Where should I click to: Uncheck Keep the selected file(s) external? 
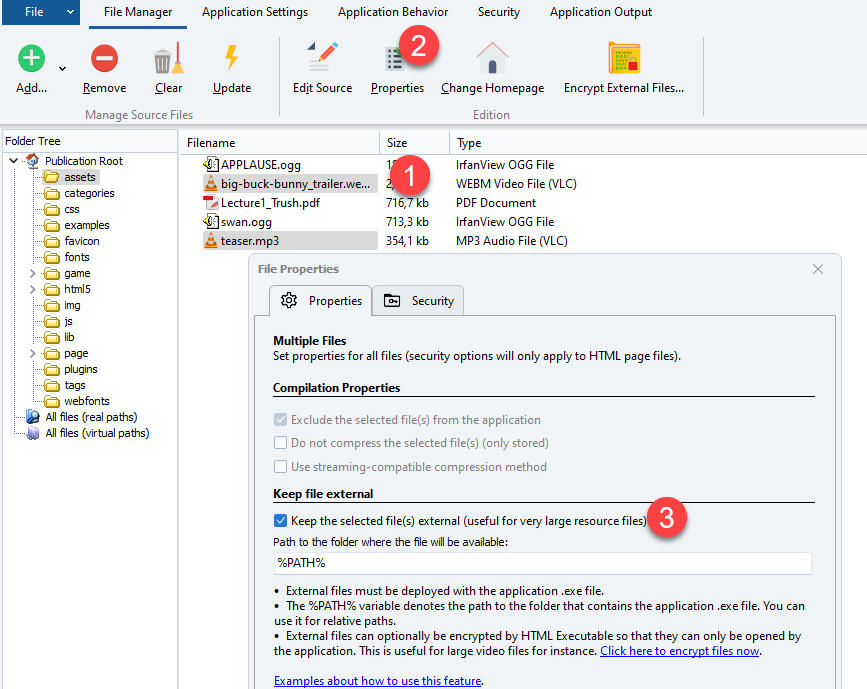coord(280,520)
